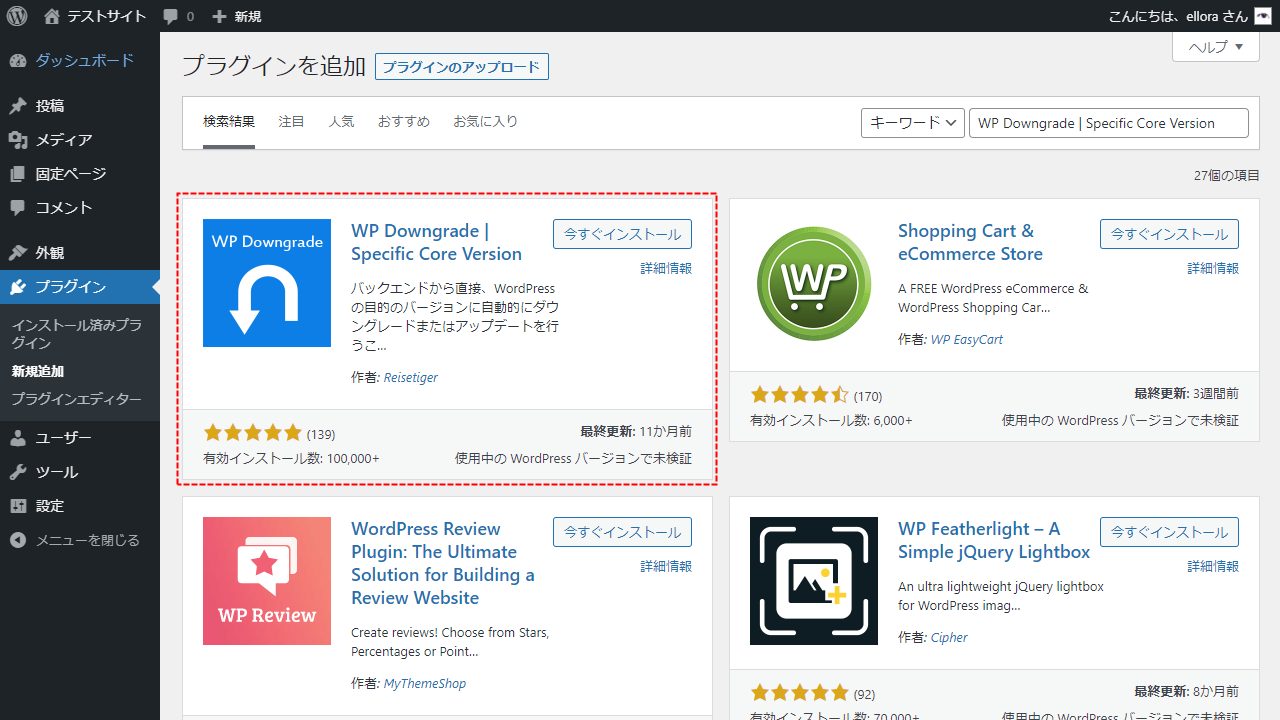This screenshot has width=1280, height=720.
Task: Open インストール済みプラグイン submenu item
Action: point(80,334)
